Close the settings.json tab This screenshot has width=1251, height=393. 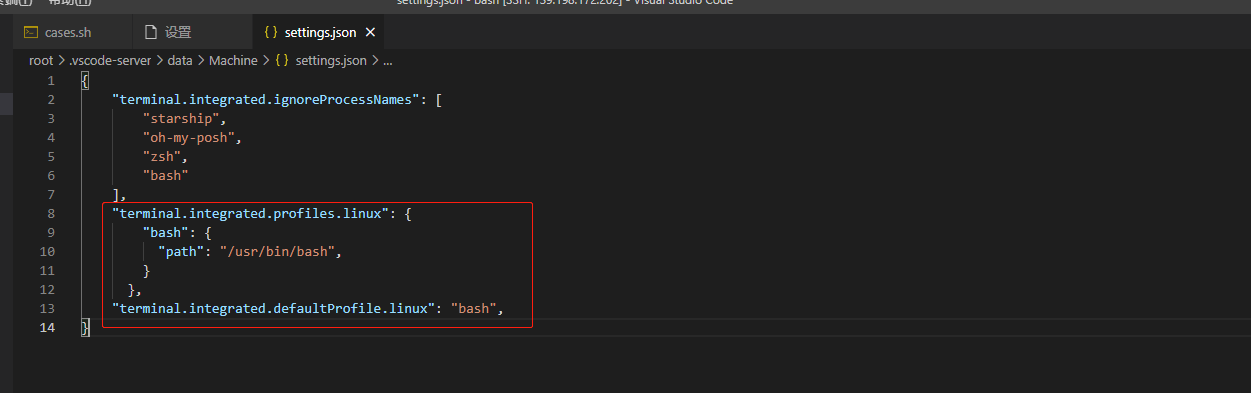[370, 33]
